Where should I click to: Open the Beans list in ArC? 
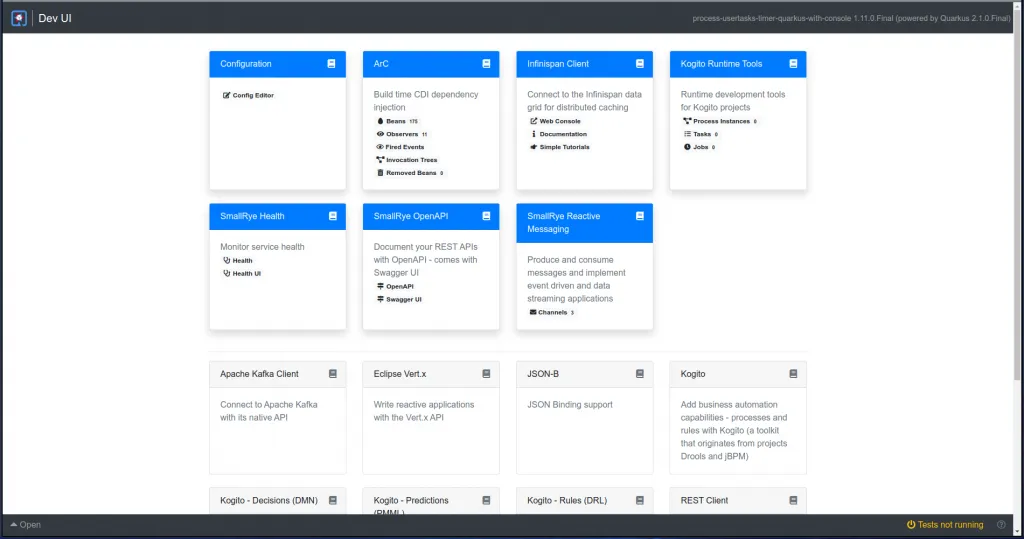pos(397,121)
